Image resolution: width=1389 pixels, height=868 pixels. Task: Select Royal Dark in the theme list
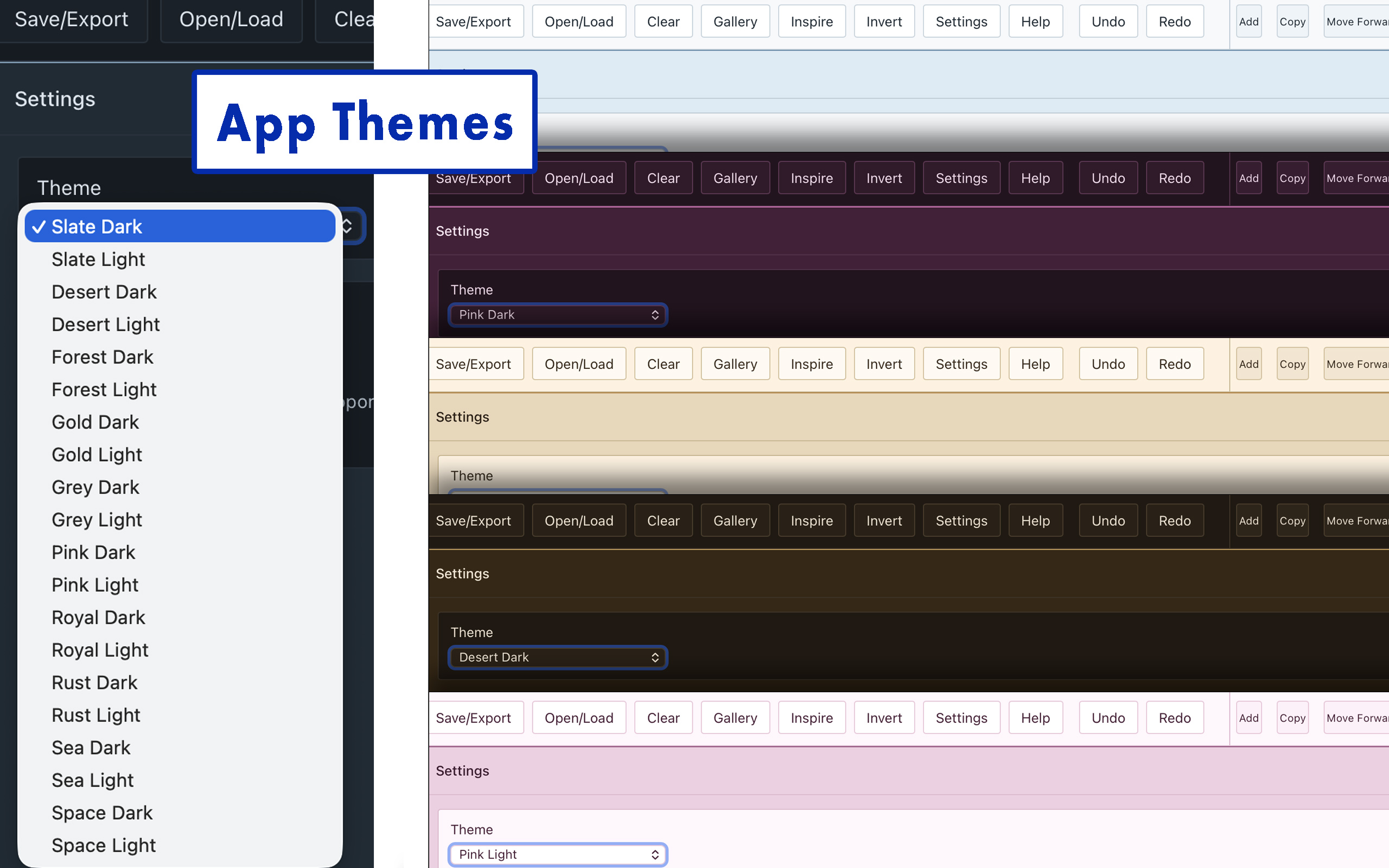pyautogui.click(x=180, y=617)
